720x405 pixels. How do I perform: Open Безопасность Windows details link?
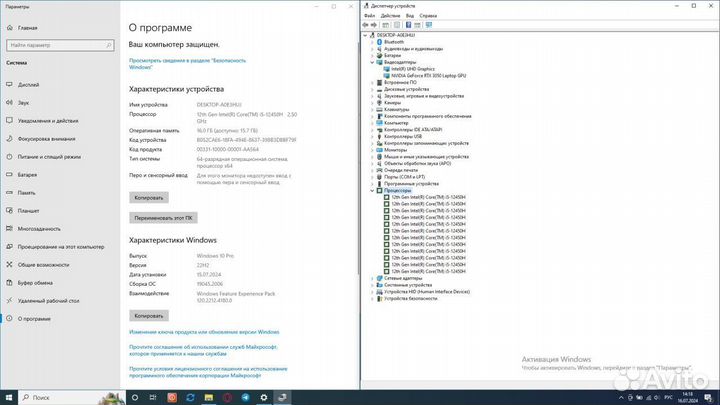(x=187, y=64)
